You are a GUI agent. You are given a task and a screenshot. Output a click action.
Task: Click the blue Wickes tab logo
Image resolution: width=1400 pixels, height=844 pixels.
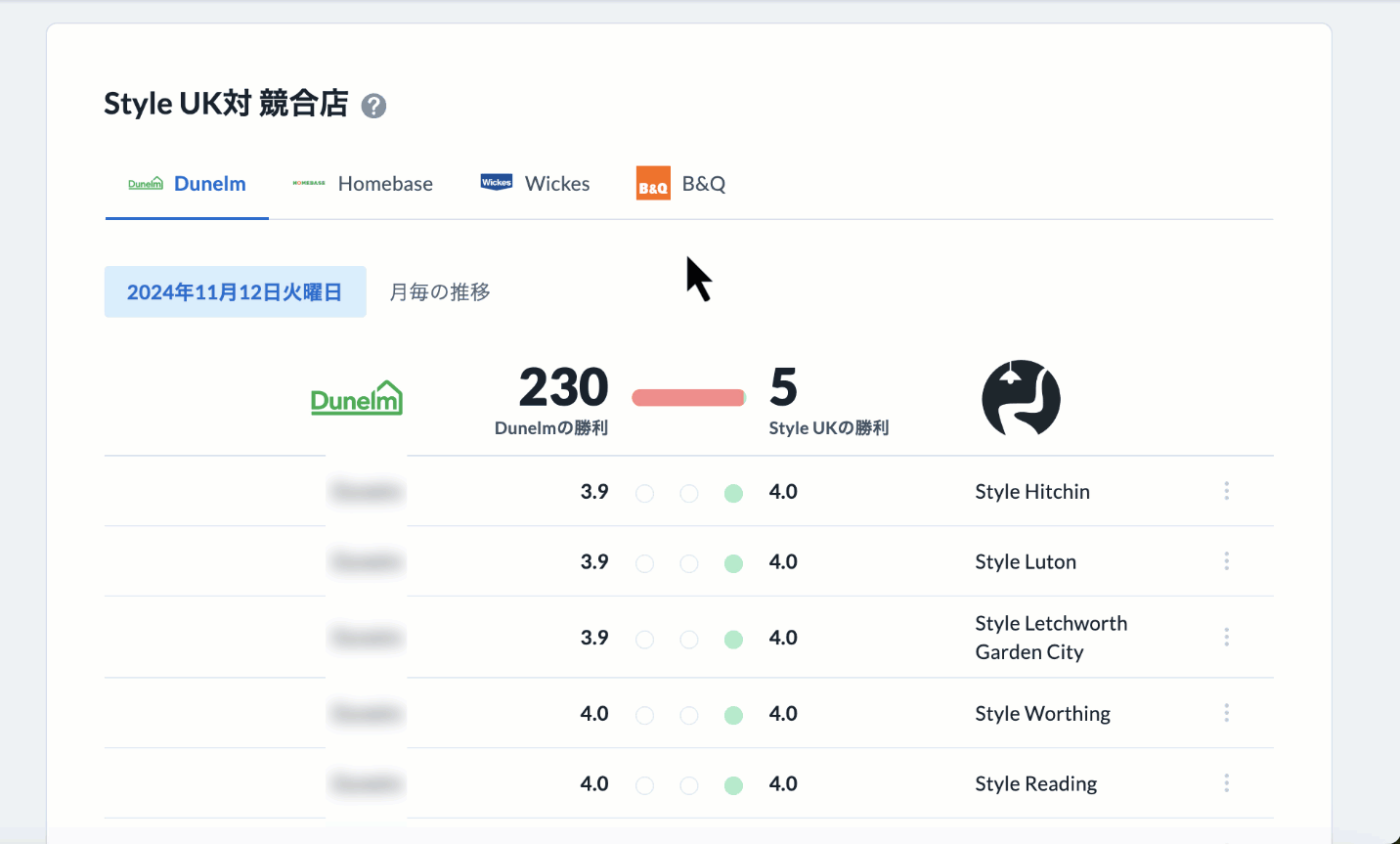(x=497, y=182)
